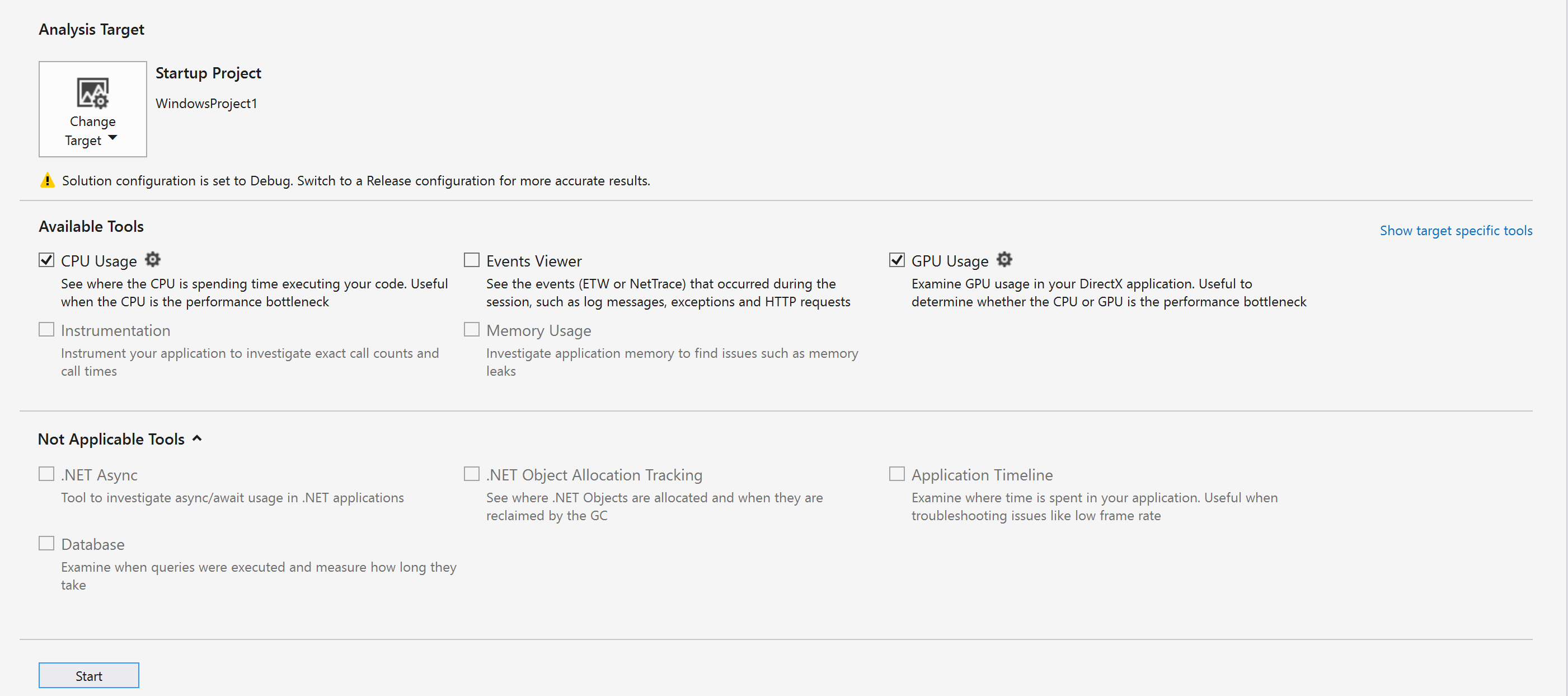The height and width of the screenshot is (696, 1568).
Task: Click the Not Applicable Tools heading
Action: point(111,439)
